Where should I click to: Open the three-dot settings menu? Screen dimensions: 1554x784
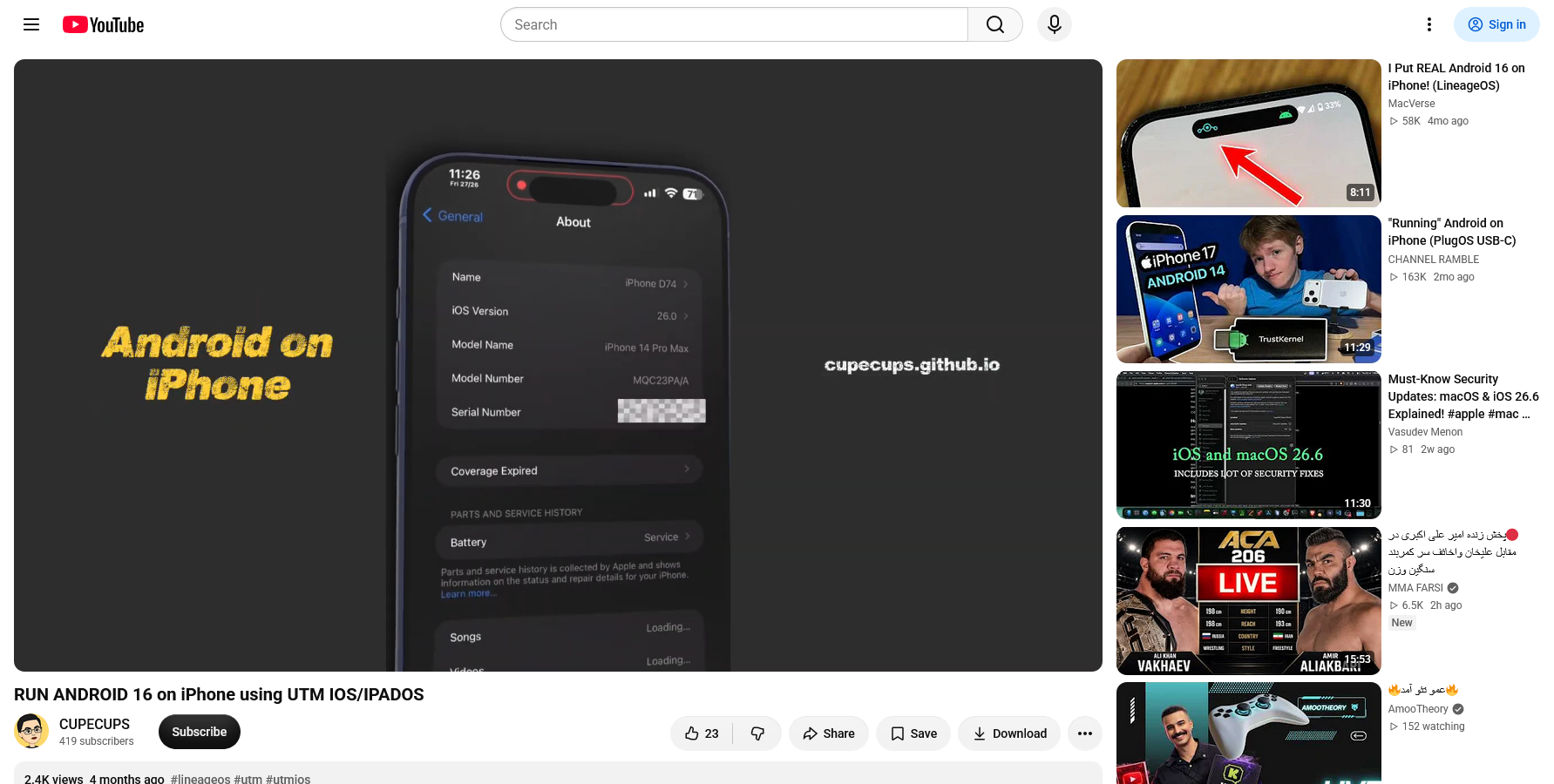click(1429, 24)
